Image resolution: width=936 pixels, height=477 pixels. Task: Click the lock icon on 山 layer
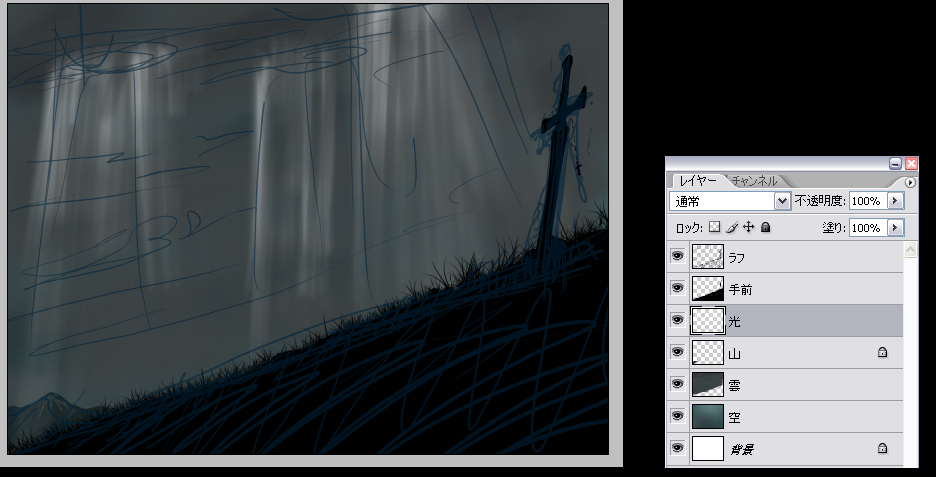click(882, 353)
